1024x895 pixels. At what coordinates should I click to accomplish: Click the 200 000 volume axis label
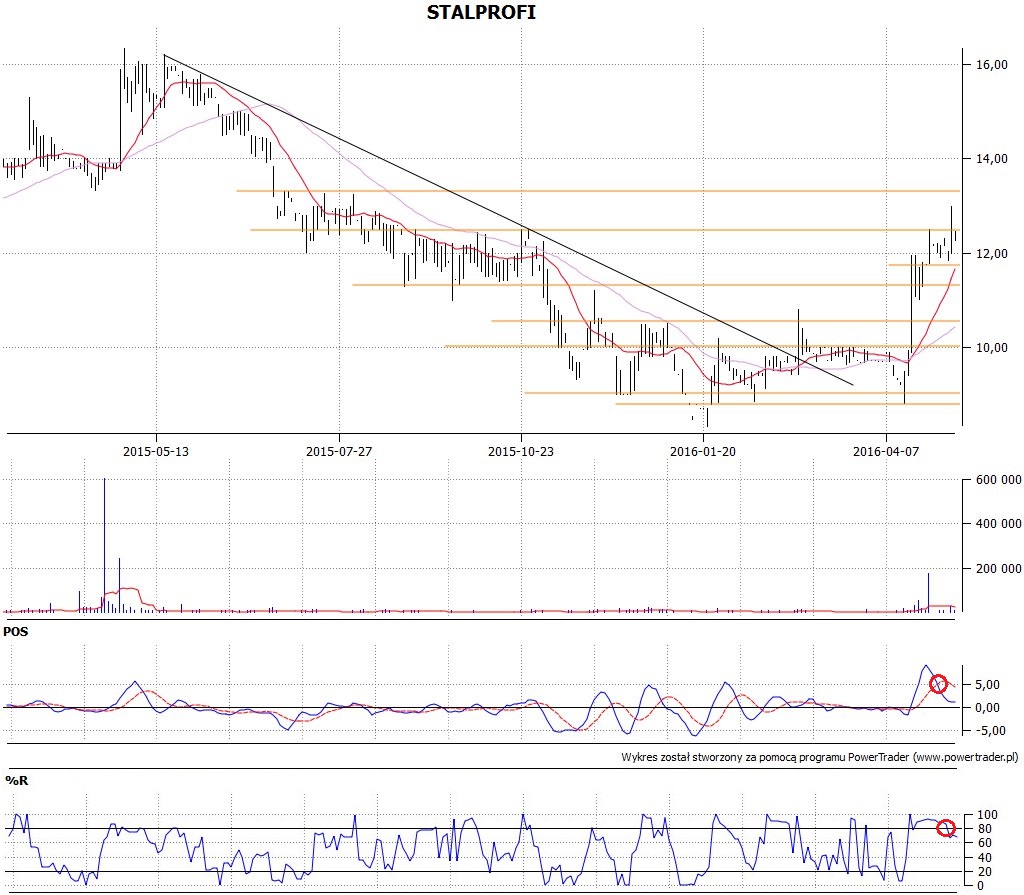(999, 568)
